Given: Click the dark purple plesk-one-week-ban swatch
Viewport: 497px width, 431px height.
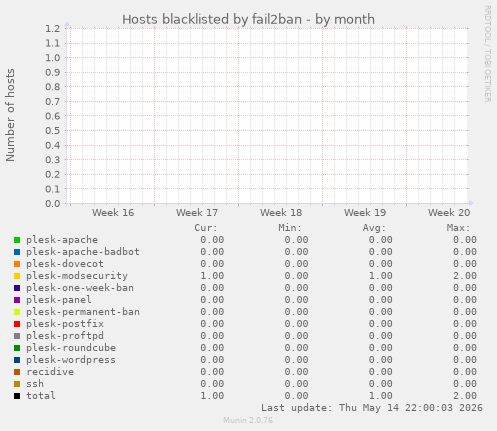Looking at the screenshot, I should click(x=17, y=288).
